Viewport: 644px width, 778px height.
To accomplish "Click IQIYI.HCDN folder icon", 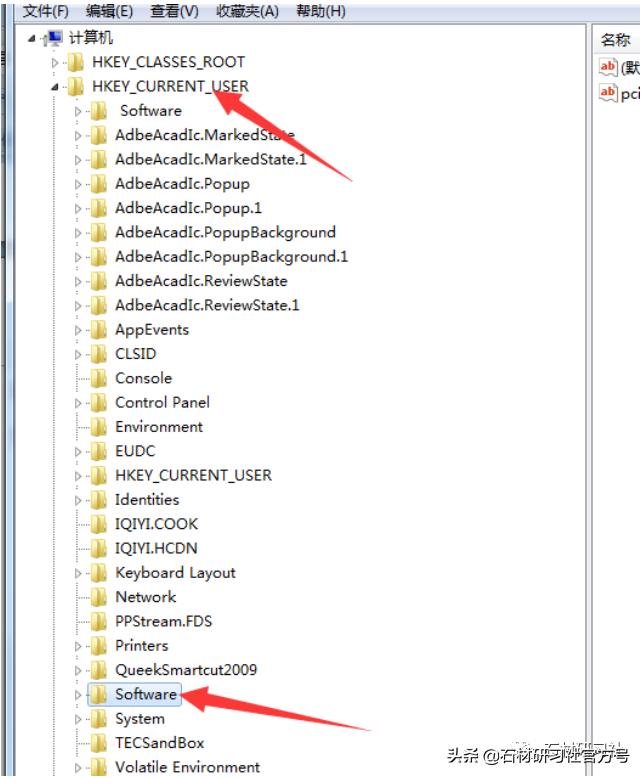I will pos(98,549).
